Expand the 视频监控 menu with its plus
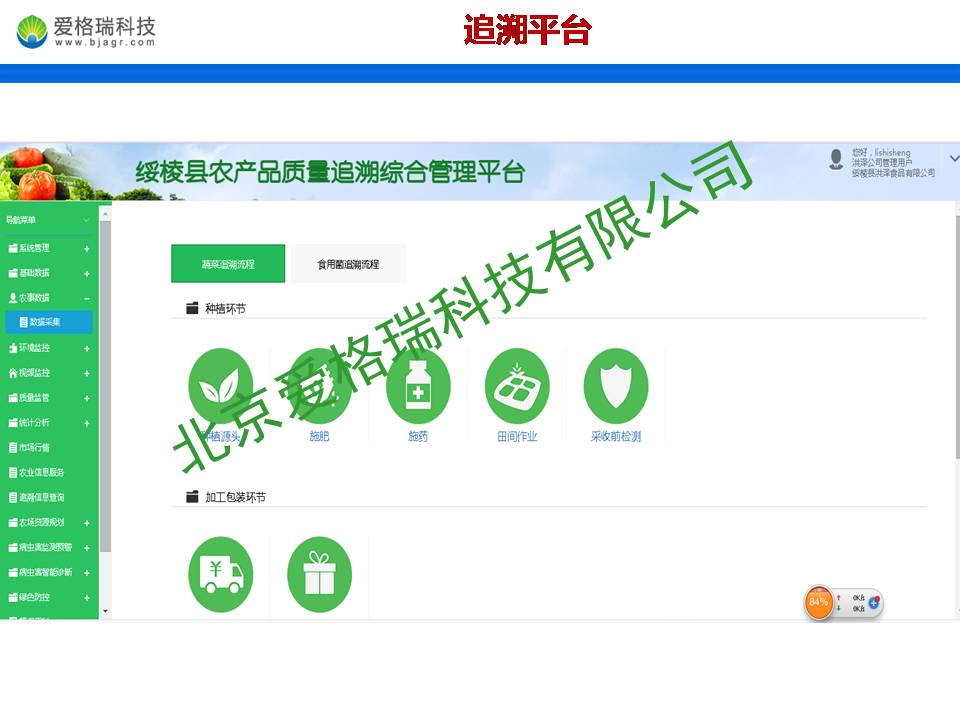 [87, 373]
